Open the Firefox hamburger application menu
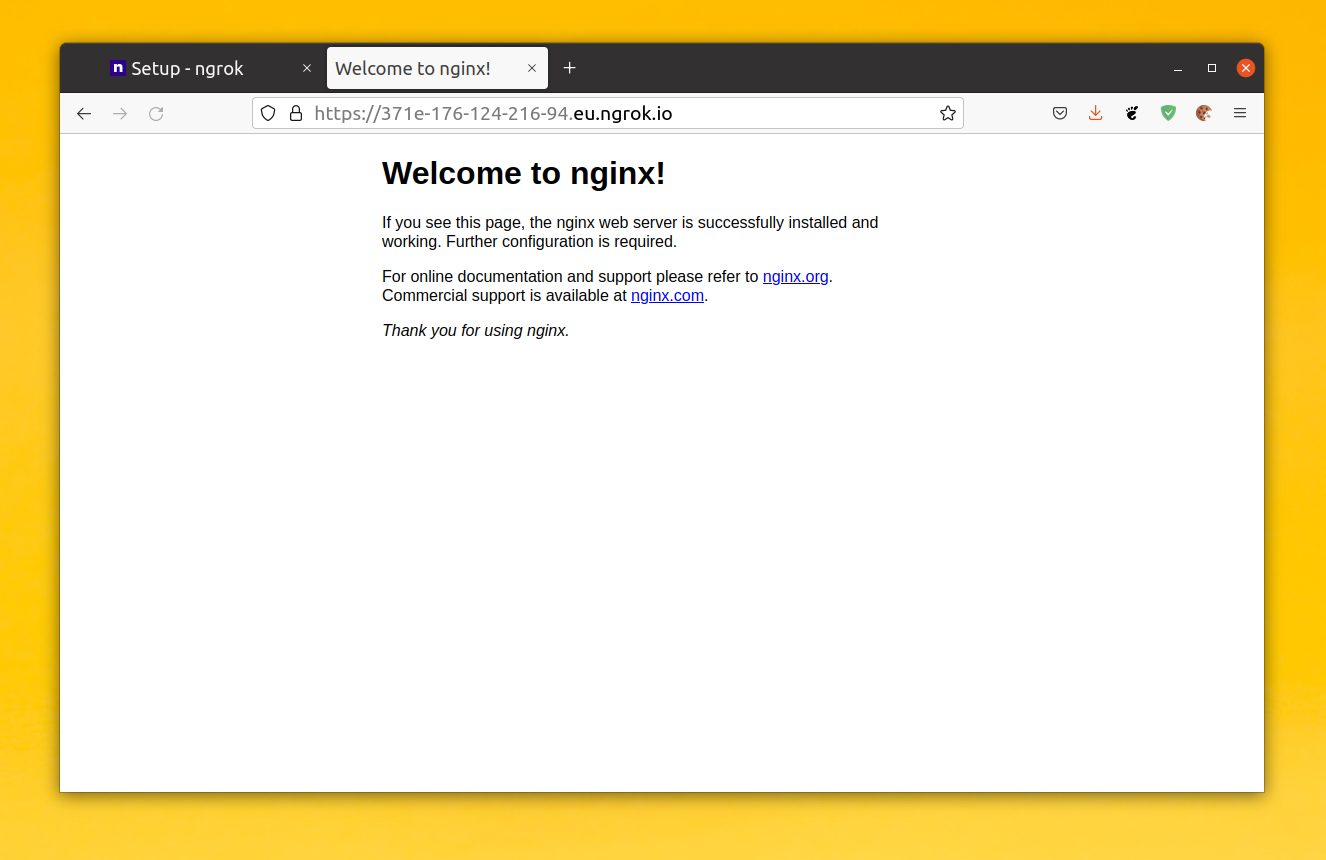Viewport: 1326px width, 860px height. 1240,114
